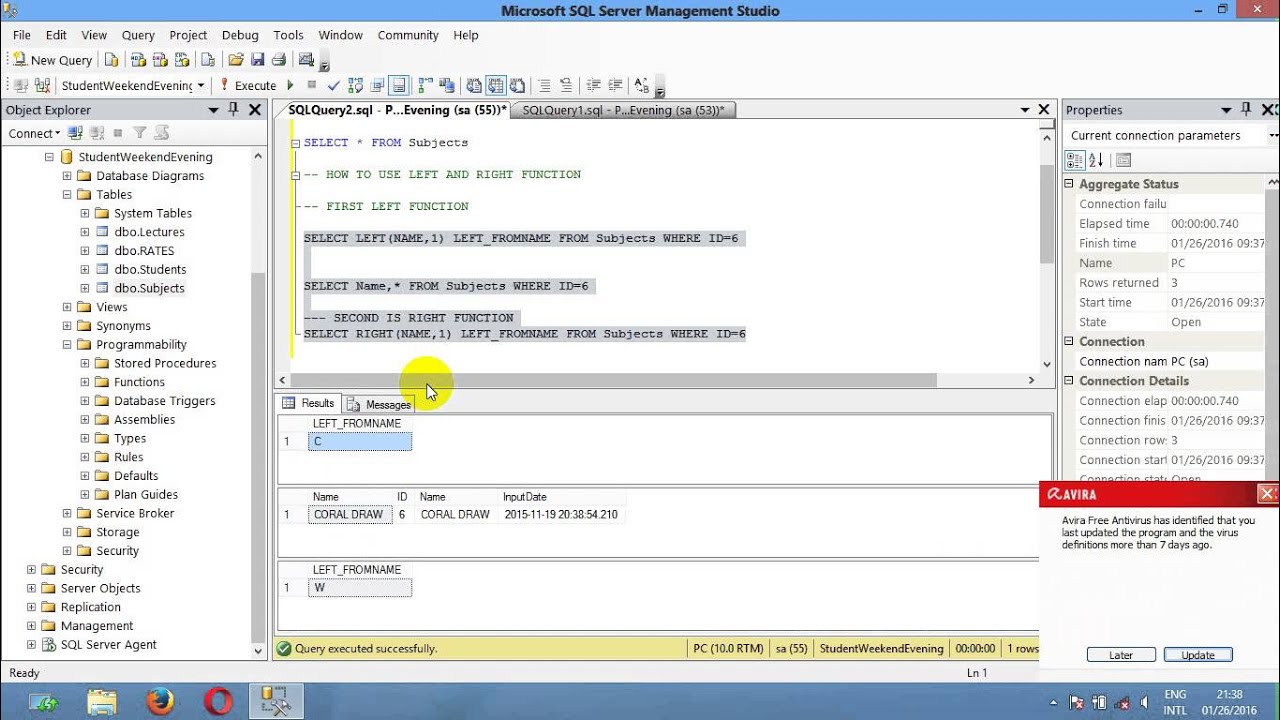
Task: Open Opera from the taskbar
Action: [218, 700]
